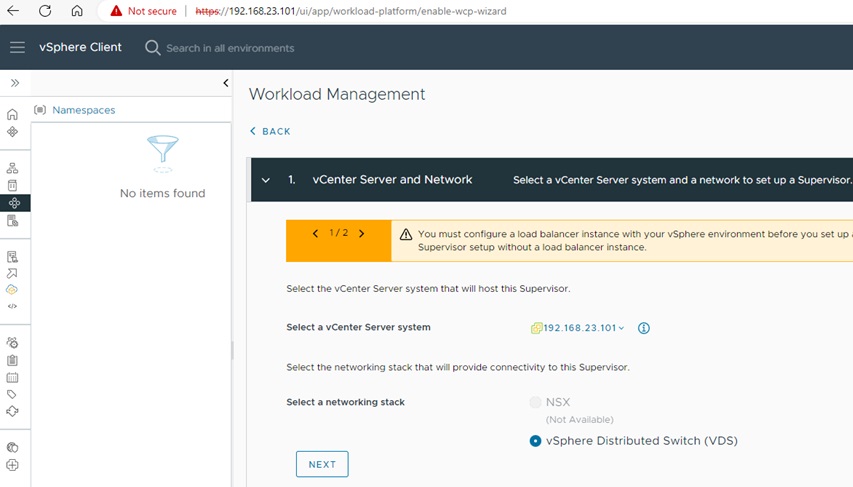The image size is (853, 487).
Task: Open the Shortcuts icon in sidebar
Action: pos(12,132)
